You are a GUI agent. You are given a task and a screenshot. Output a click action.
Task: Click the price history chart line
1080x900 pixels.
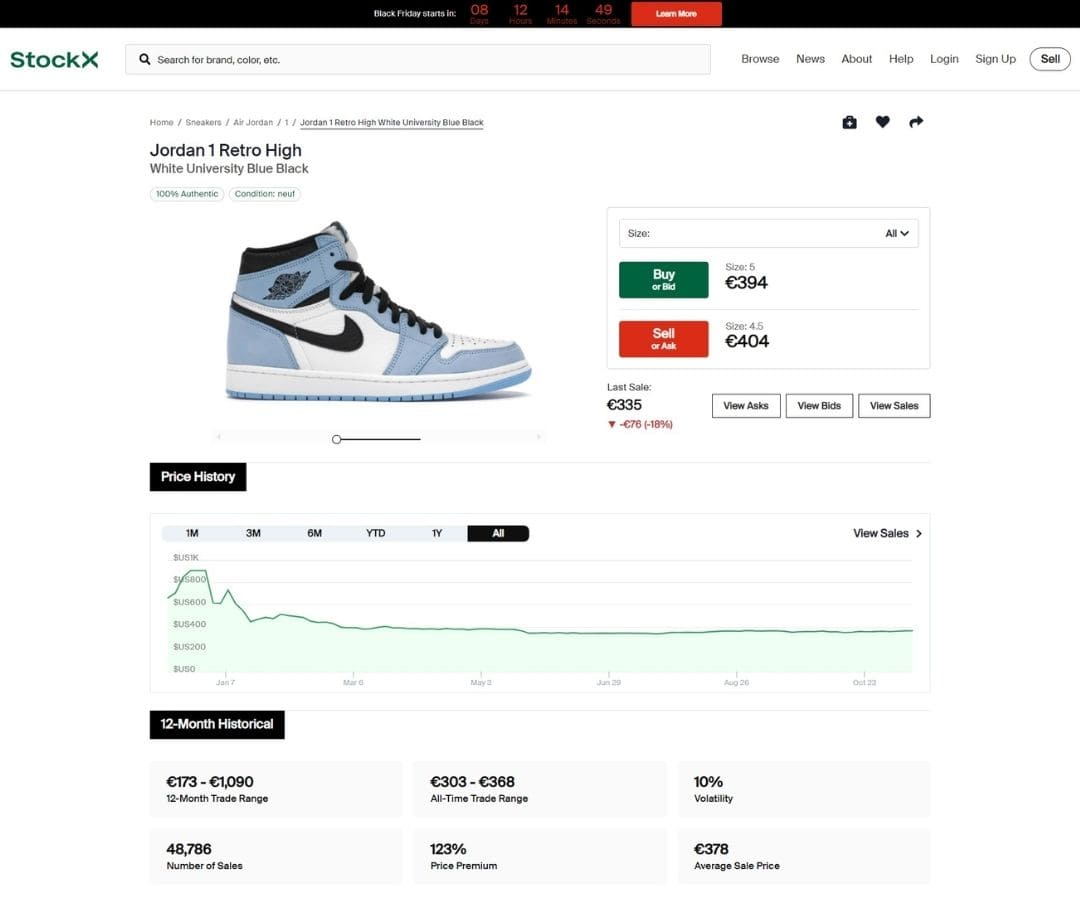[541, 632]
